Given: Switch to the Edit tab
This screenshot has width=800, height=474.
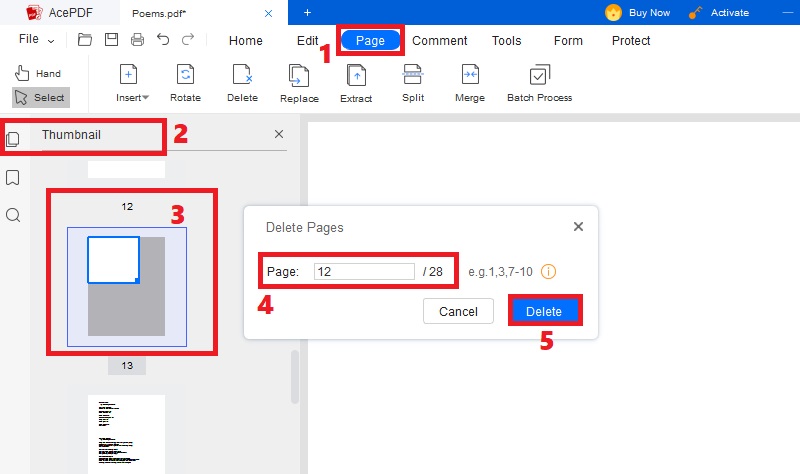Looking at the screenshot, I should click(x=308, y=41).
